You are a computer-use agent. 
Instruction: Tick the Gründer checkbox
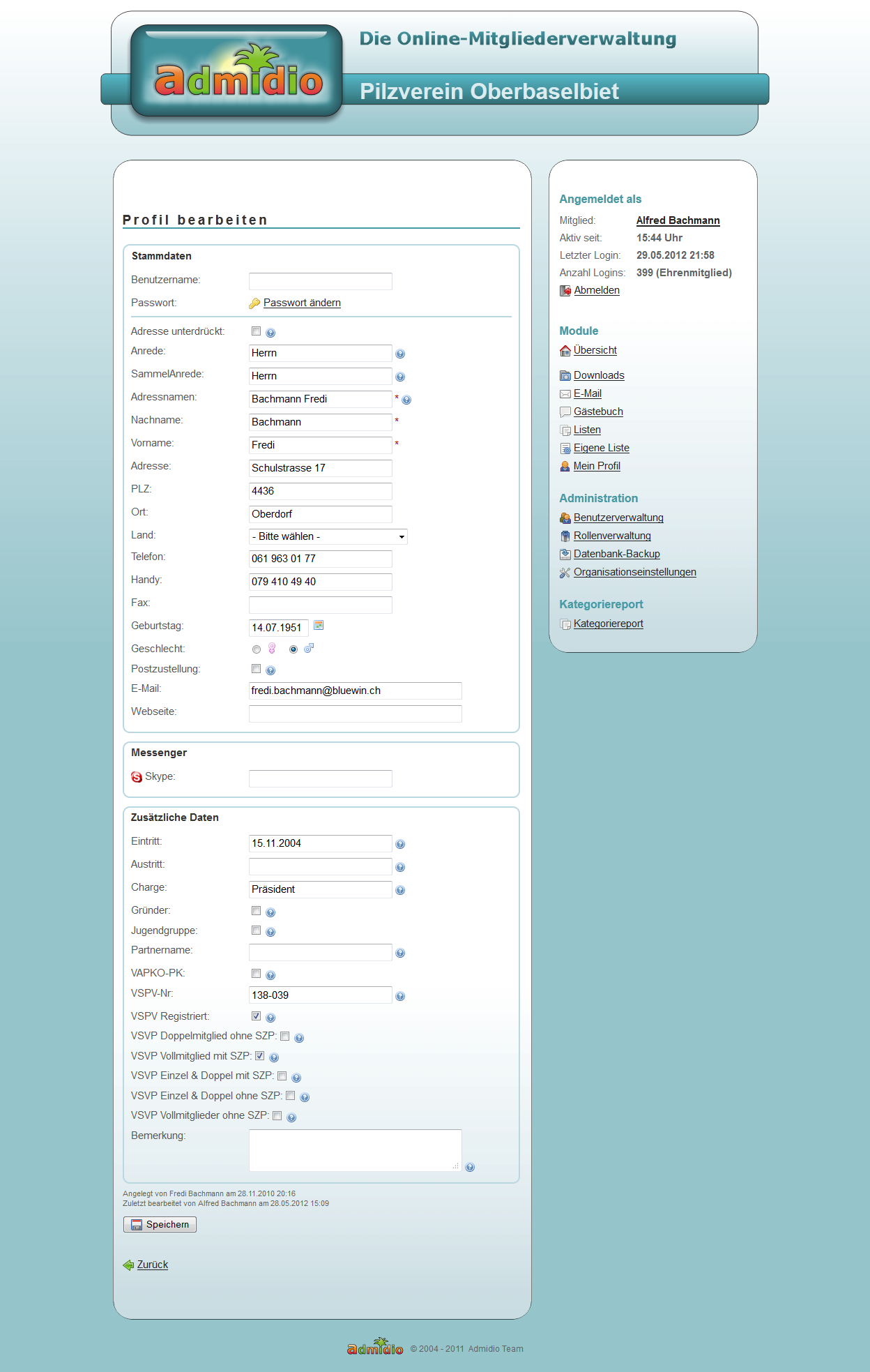[x=256, y=911]
